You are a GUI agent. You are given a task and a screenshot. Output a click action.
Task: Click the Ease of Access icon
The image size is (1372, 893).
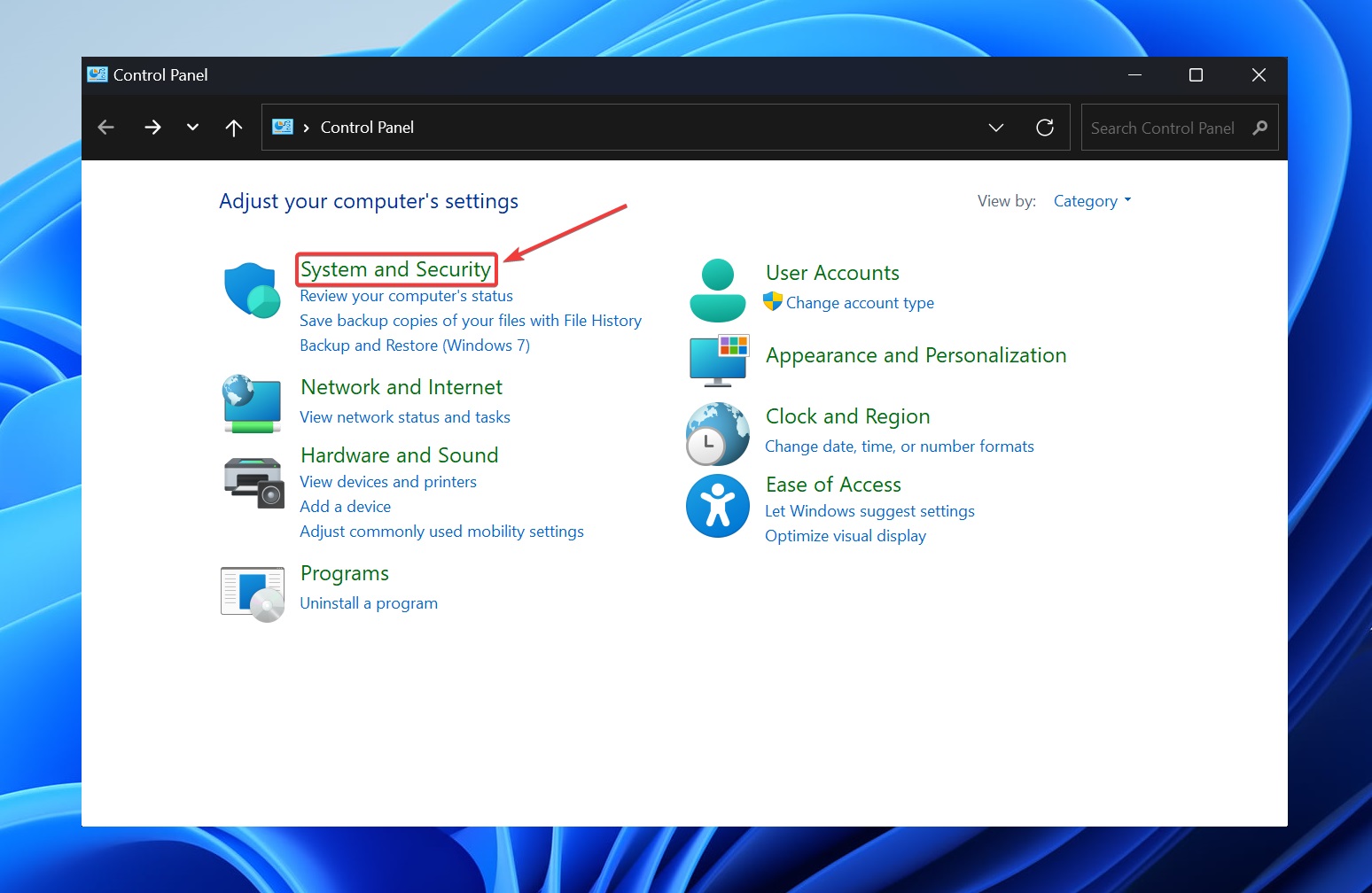click(x=718, y=506)
